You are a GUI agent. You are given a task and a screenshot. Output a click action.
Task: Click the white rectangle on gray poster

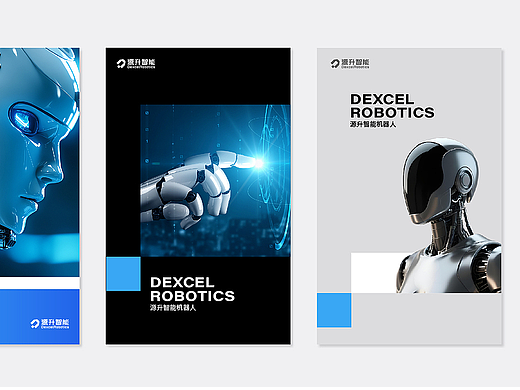pos(374,273)
